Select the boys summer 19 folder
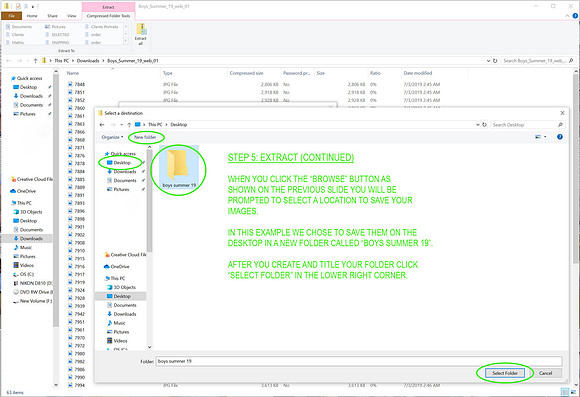Screen dimensions: 580x397 coord(179,167)
